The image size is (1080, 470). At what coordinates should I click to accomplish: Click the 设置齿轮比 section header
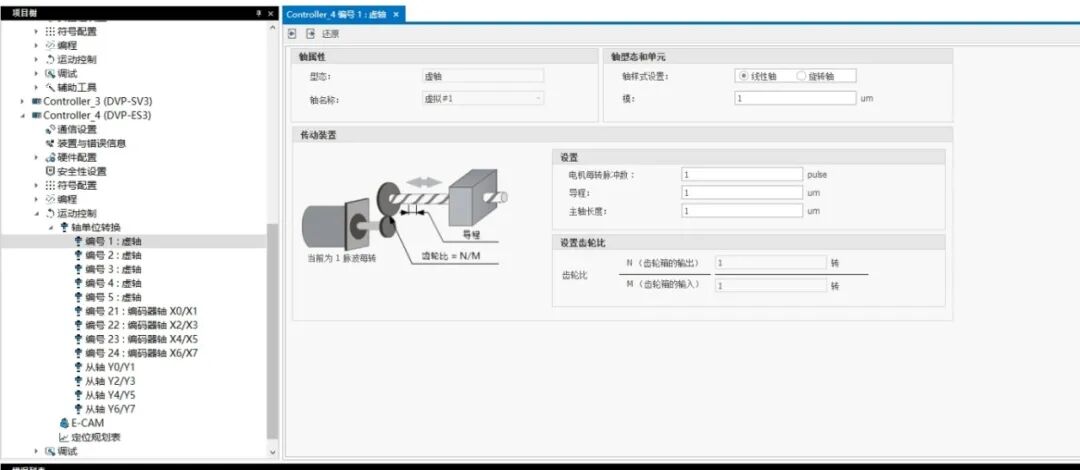[x=749, y=243]
